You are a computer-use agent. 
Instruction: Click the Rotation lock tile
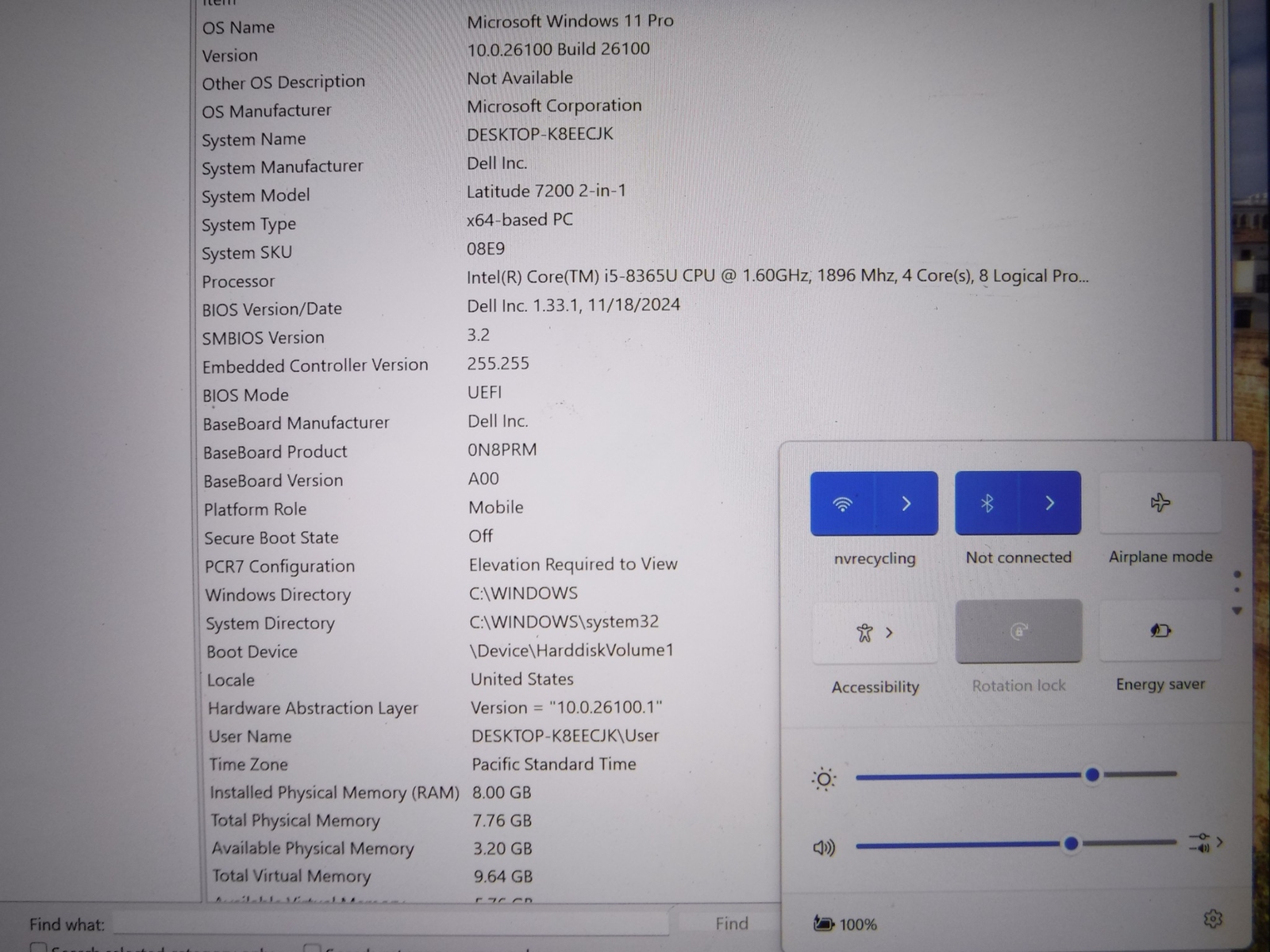click(1018, 631)
